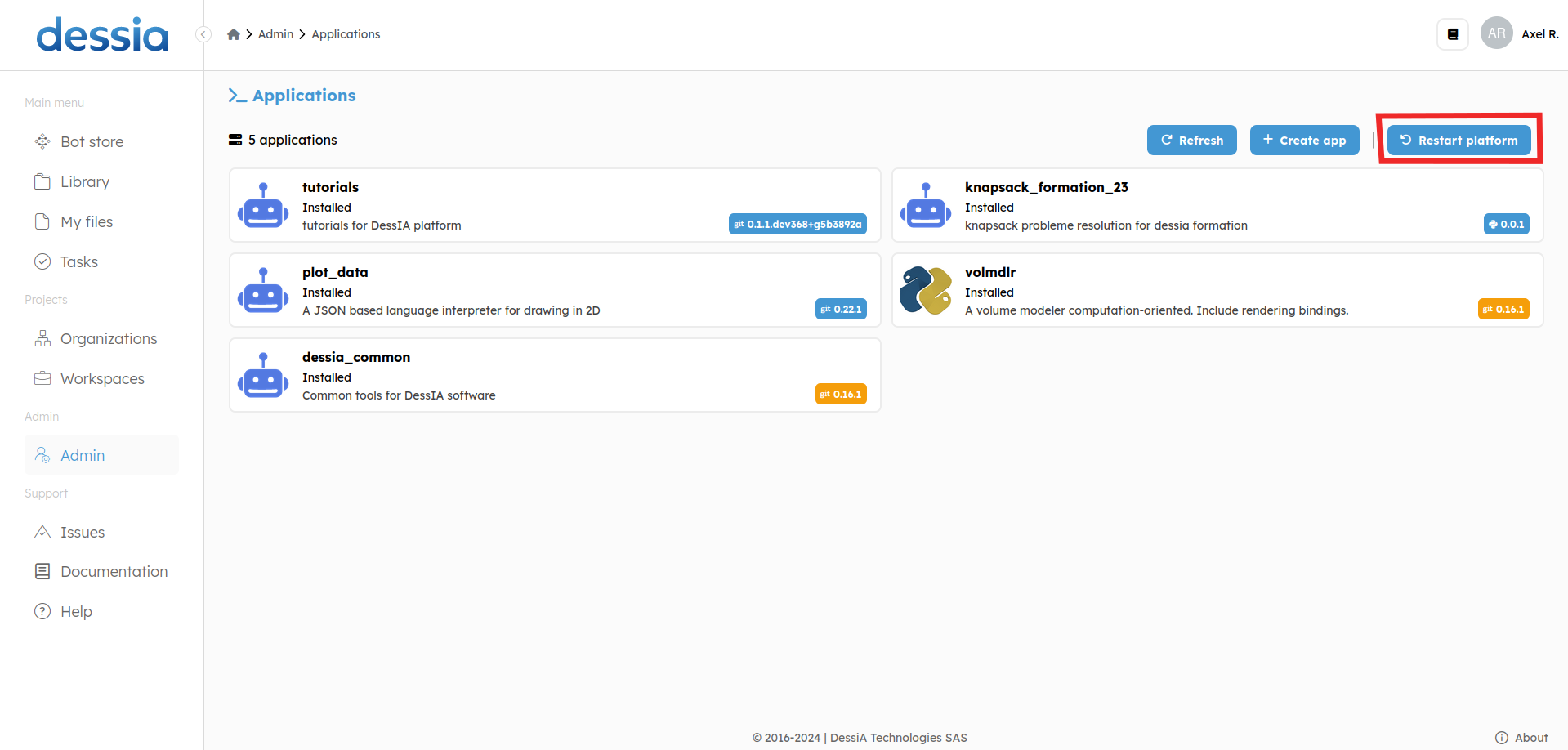Click the terminal prompt icon beside Applications
This screenshot has height=750, width=1568.
[x=237, y=96]
